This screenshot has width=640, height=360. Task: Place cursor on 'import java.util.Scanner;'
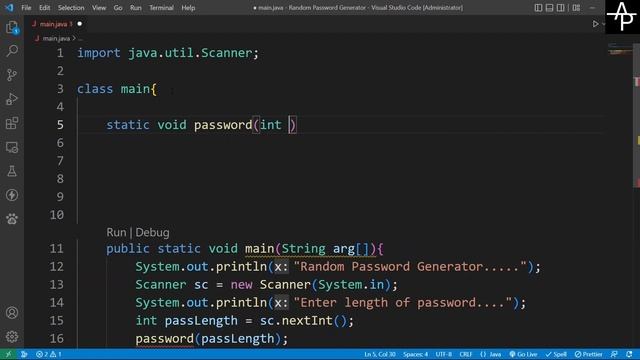(168, 53)
